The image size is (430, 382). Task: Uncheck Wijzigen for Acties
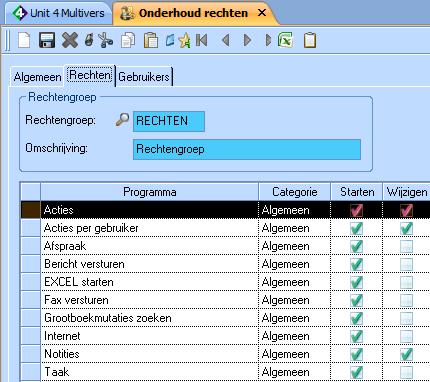[x=406, y=210]
